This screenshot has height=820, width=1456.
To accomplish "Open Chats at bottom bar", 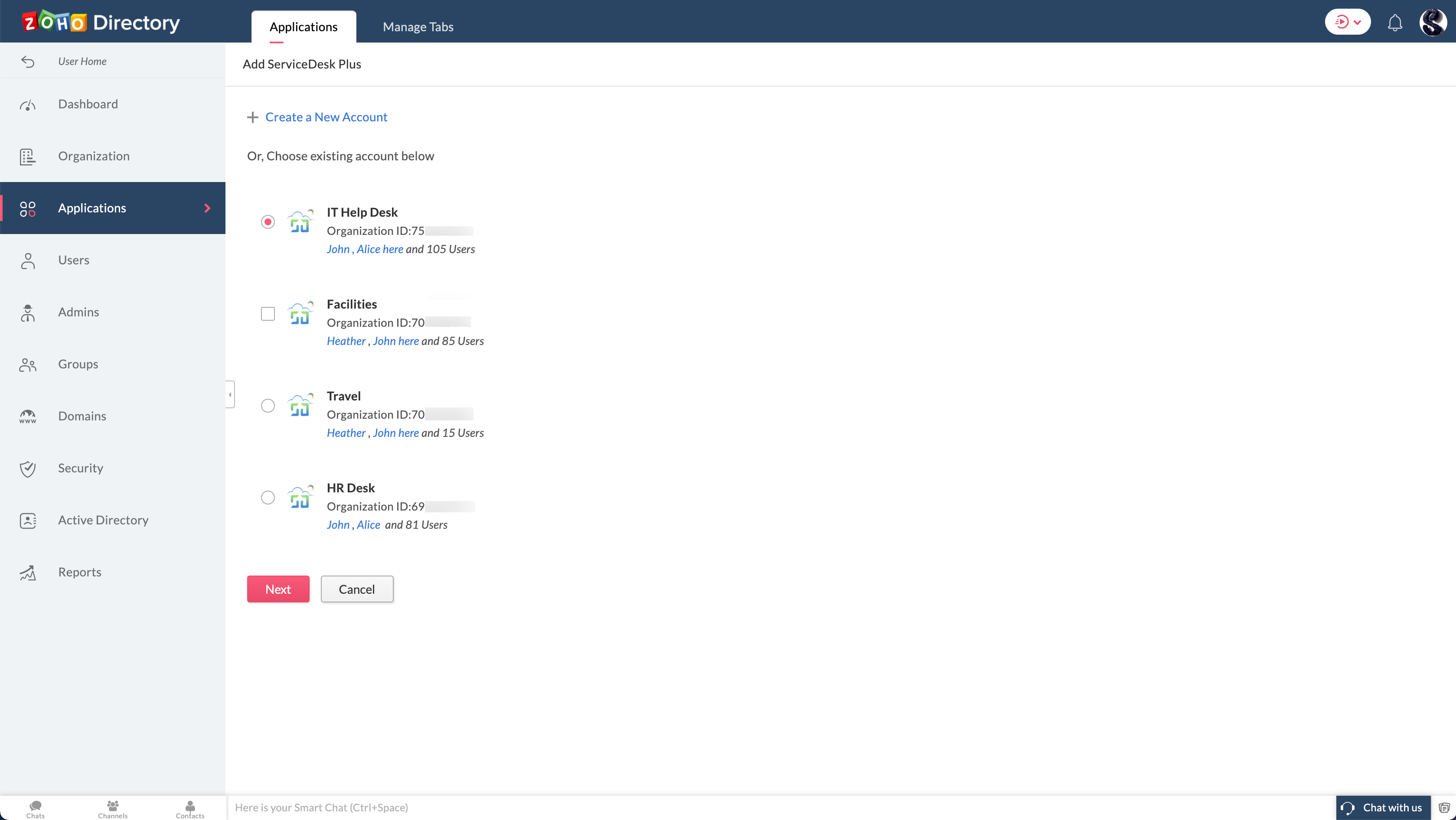I will pyautogui.click(x=35, y=809).
